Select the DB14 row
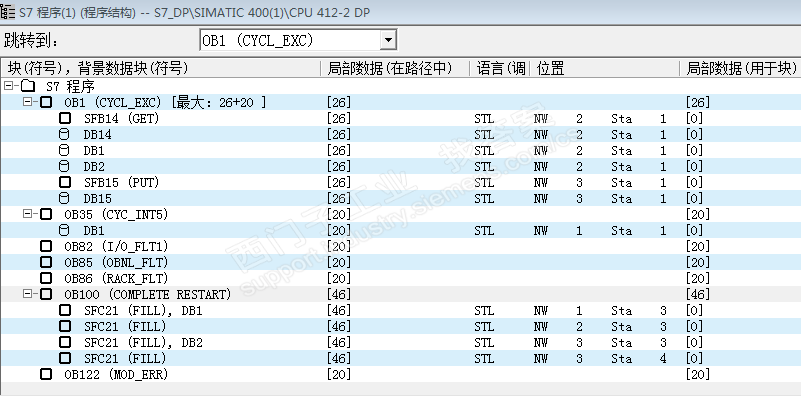801x396 pixels. pos(400,134)
